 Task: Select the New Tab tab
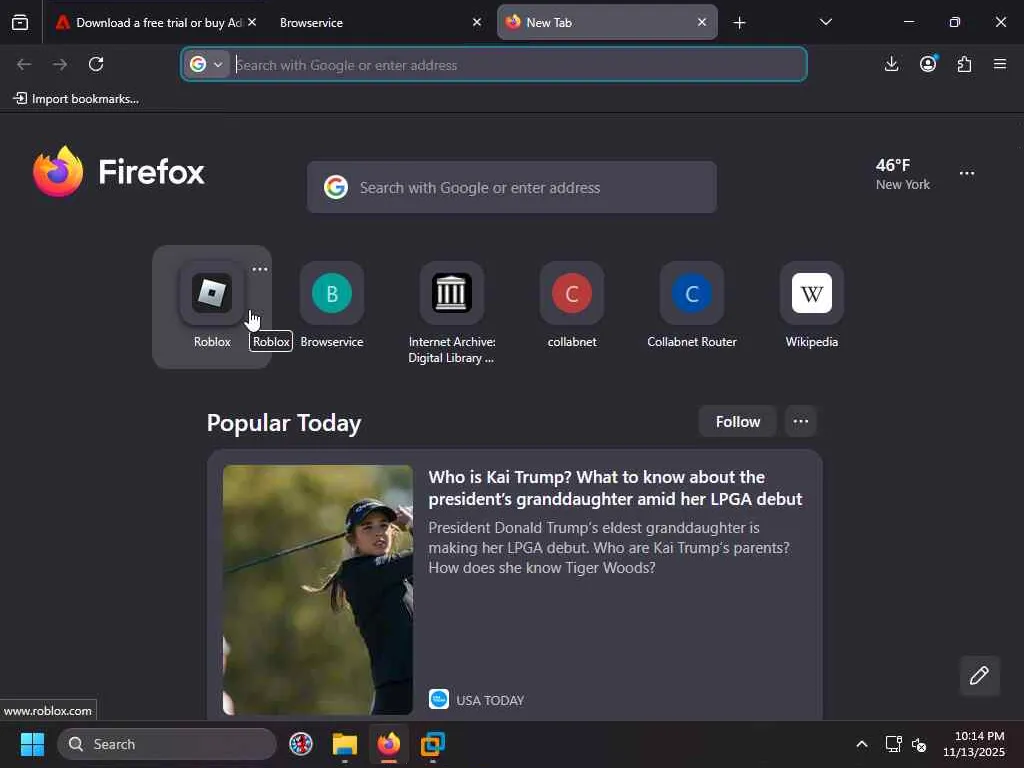(598, 23)
